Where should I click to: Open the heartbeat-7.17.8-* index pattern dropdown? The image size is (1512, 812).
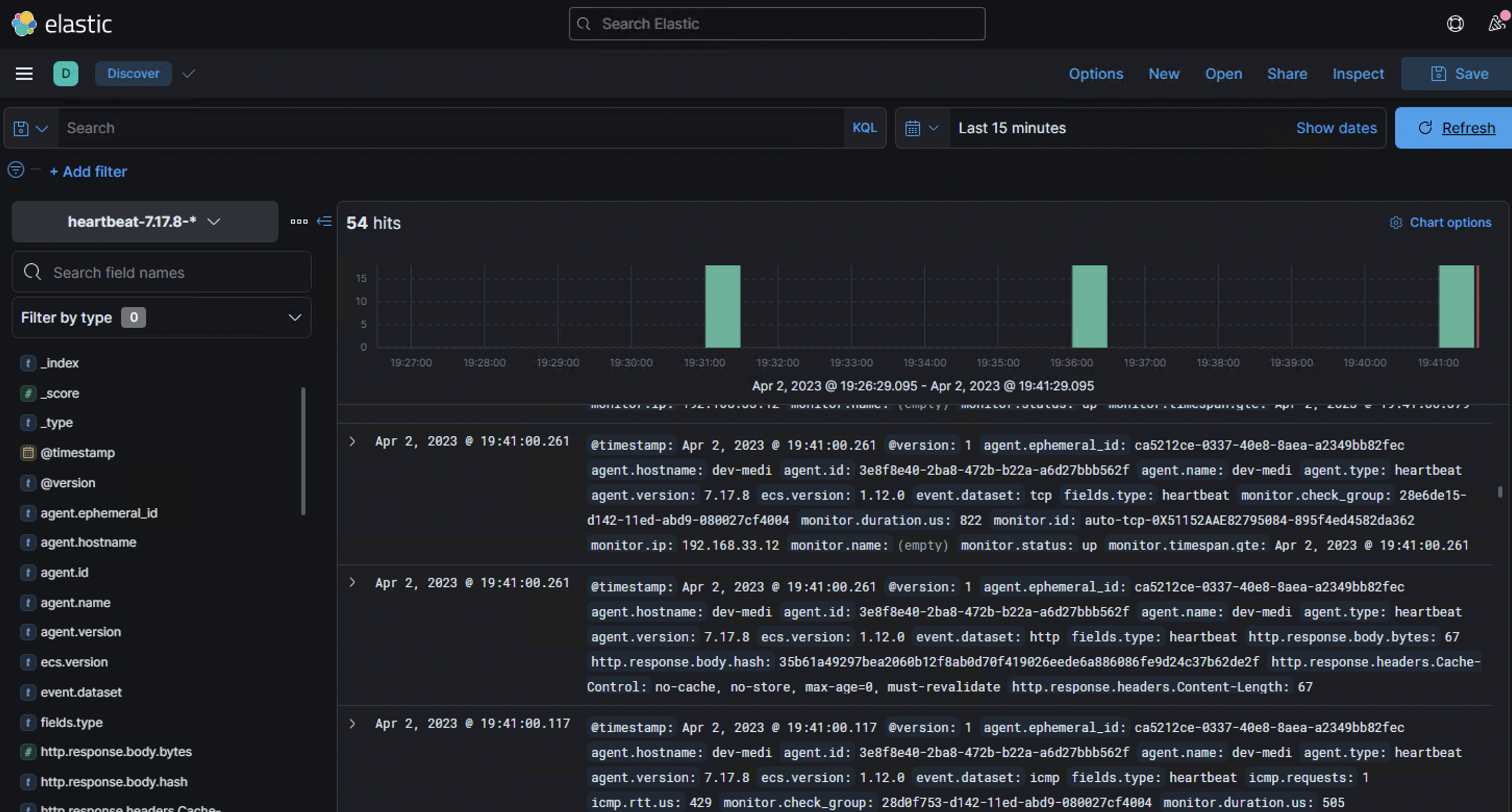coord(144,222)
